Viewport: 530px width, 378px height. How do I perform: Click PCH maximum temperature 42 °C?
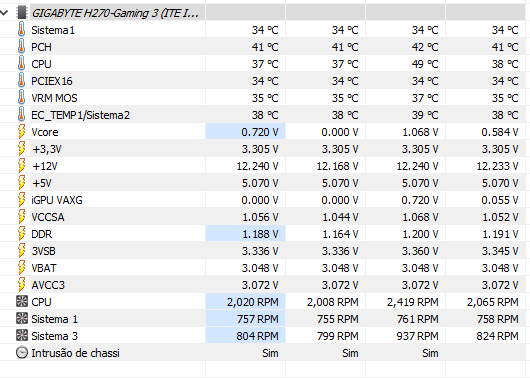(x=425, y=47)
